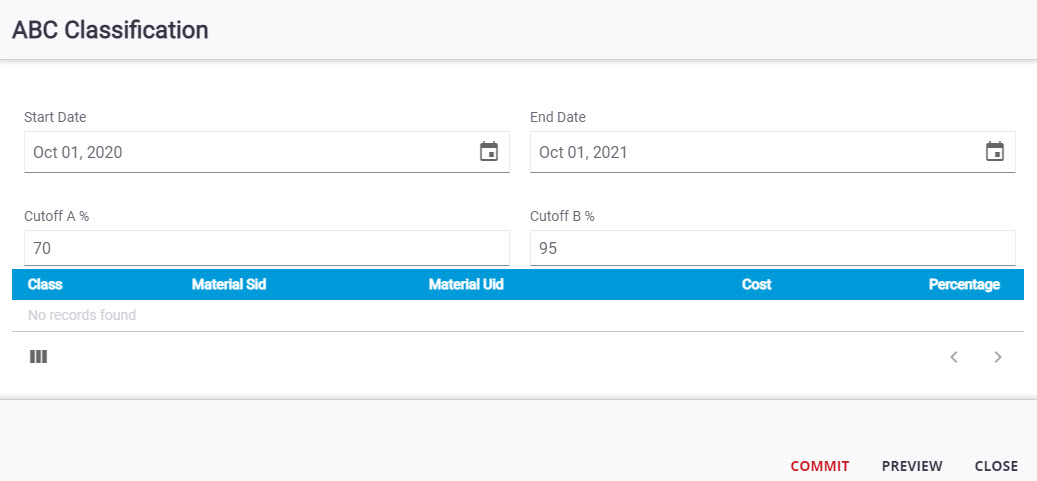
Task: Sort by the Cost column header
Action: (x=756, y=285)
